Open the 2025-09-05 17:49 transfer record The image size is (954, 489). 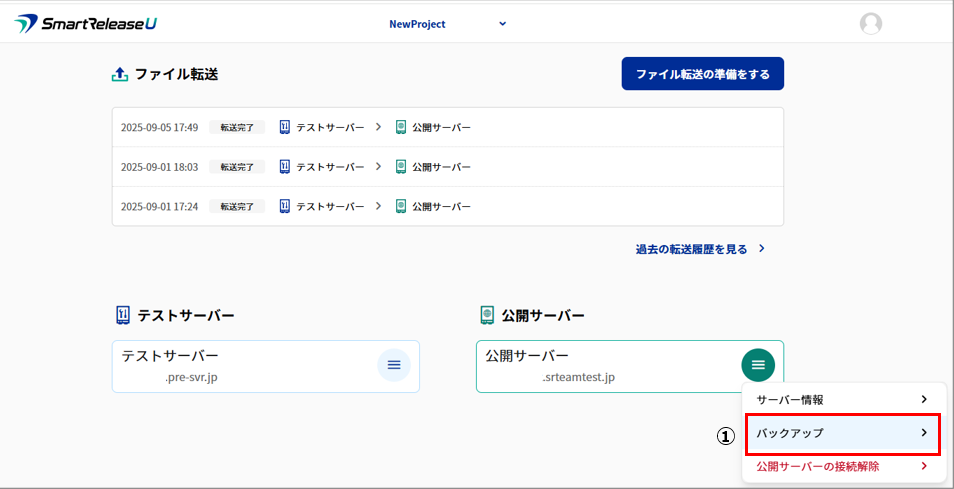(x=447, y=127)
